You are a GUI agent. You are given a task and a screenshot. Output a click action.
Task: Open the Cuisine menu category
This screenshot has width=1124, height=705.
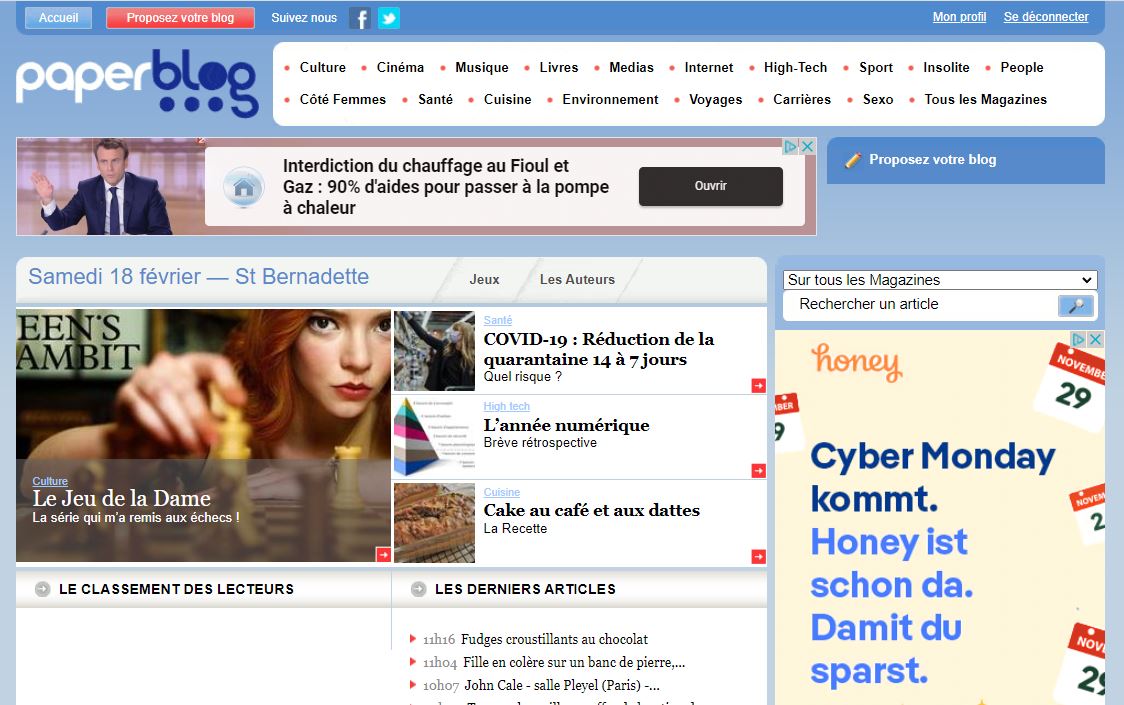click(507, 99)
